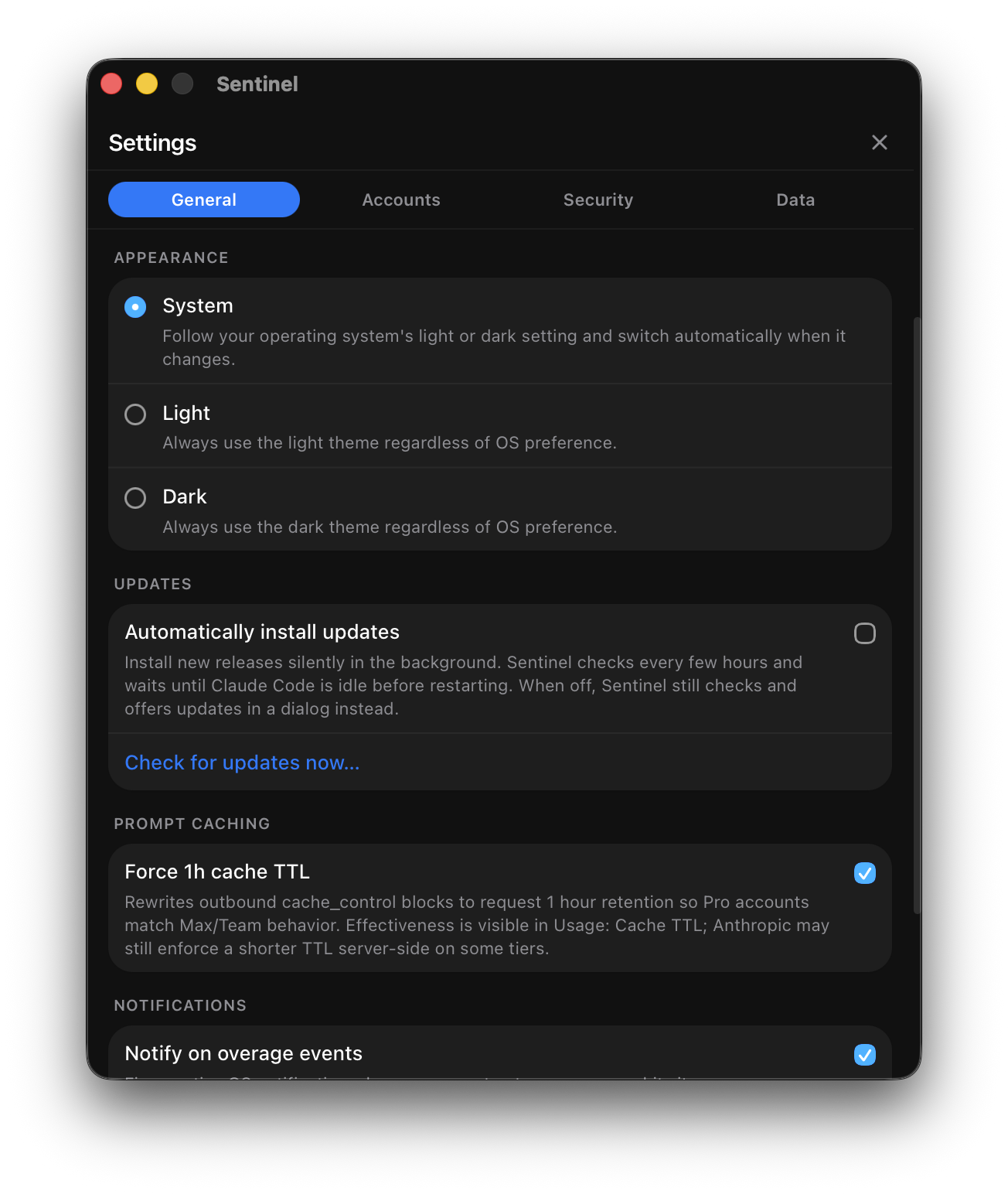Click the Dark theme description text

click(x=390, y=527)
